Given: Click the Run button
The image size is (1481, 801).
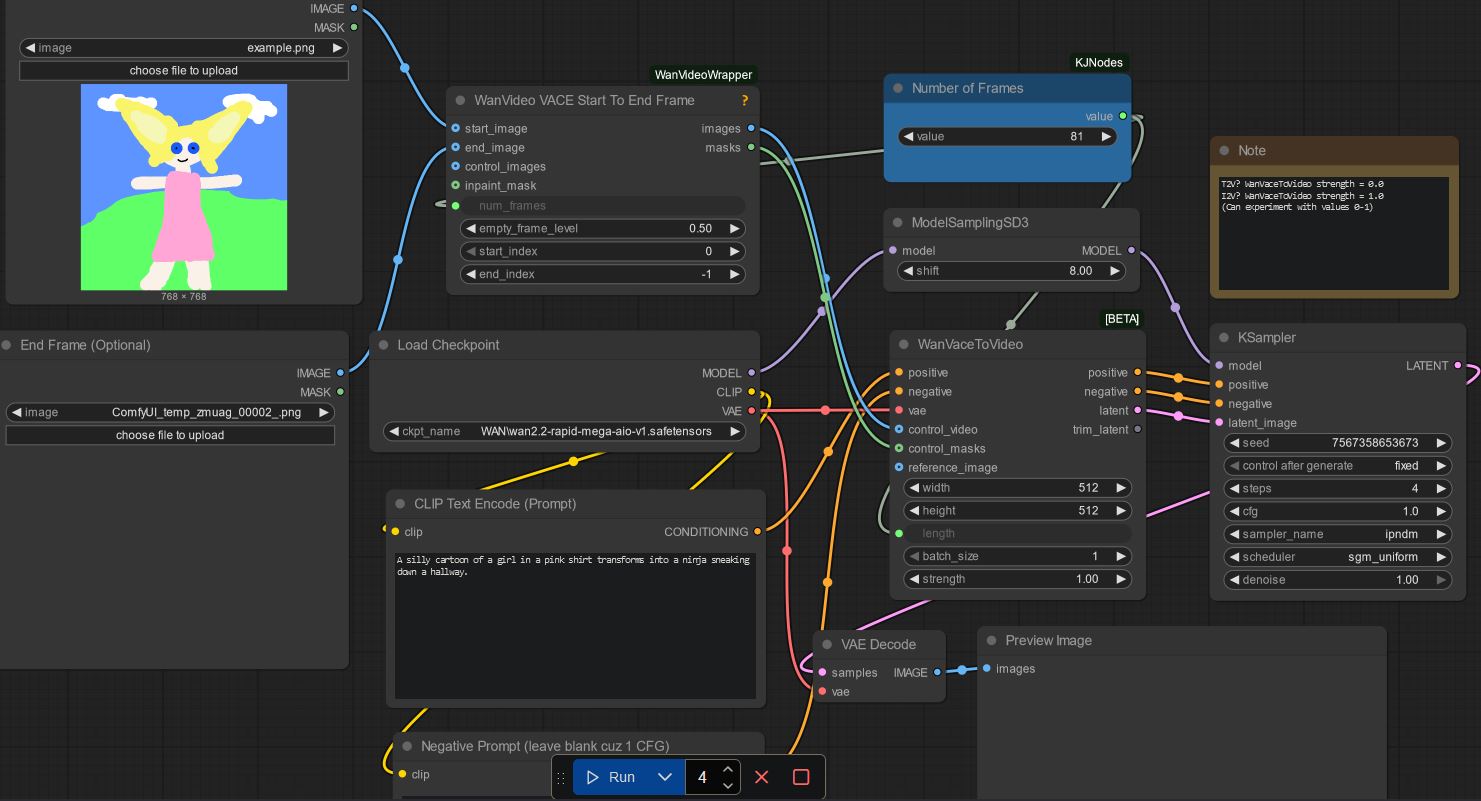Looking at the screenshot, I should 610,777.
